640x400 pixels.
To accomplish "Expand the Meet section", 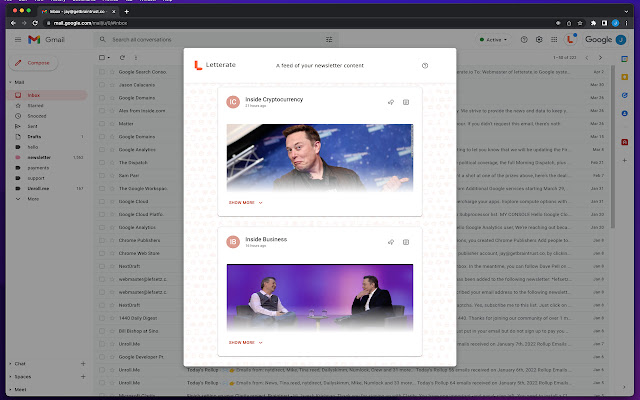I will tap(10, 390).
